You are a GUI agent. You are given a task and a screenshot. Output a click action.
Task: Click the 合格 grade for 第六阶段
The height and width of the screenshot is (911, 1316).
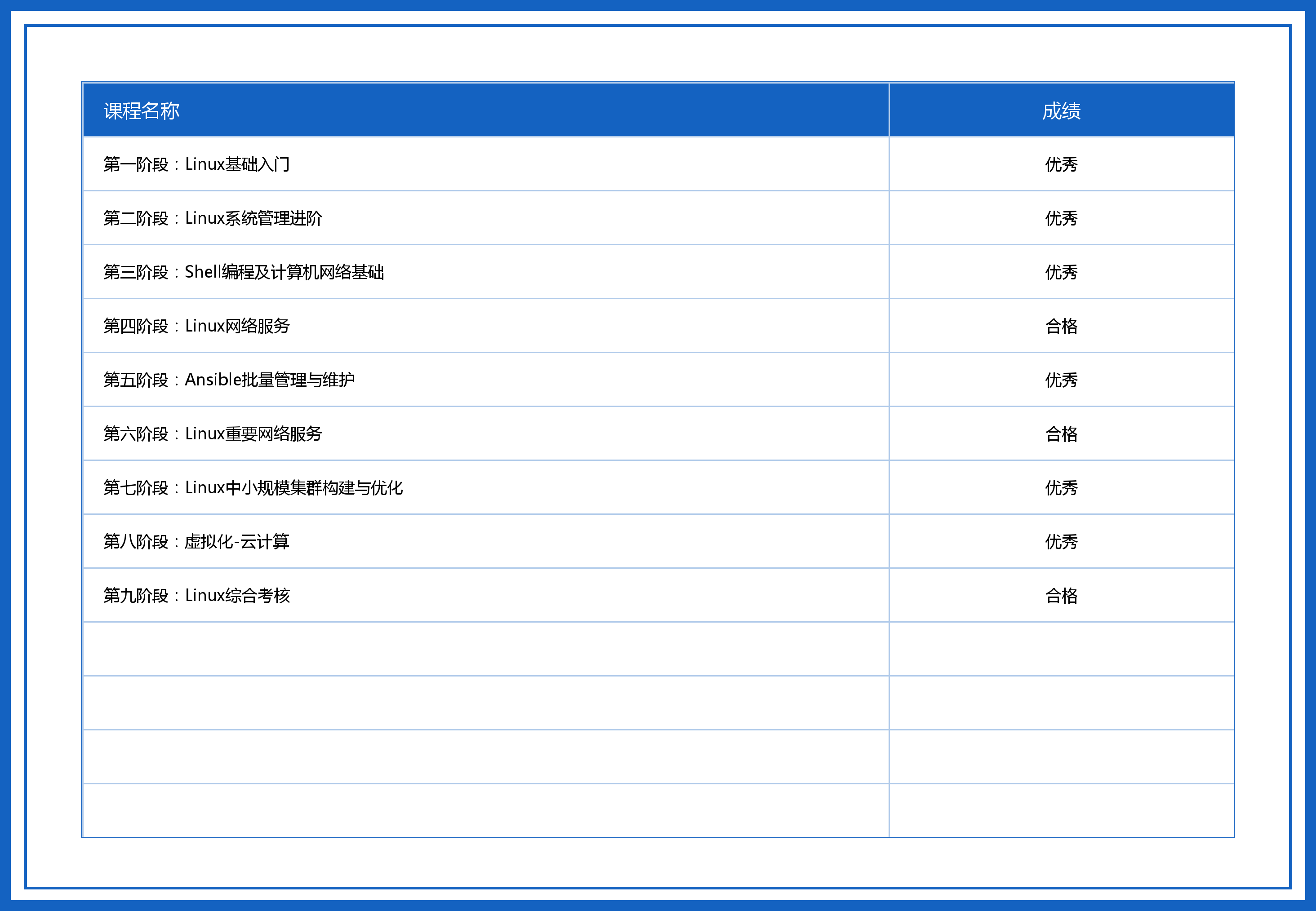coord(1061,434)
